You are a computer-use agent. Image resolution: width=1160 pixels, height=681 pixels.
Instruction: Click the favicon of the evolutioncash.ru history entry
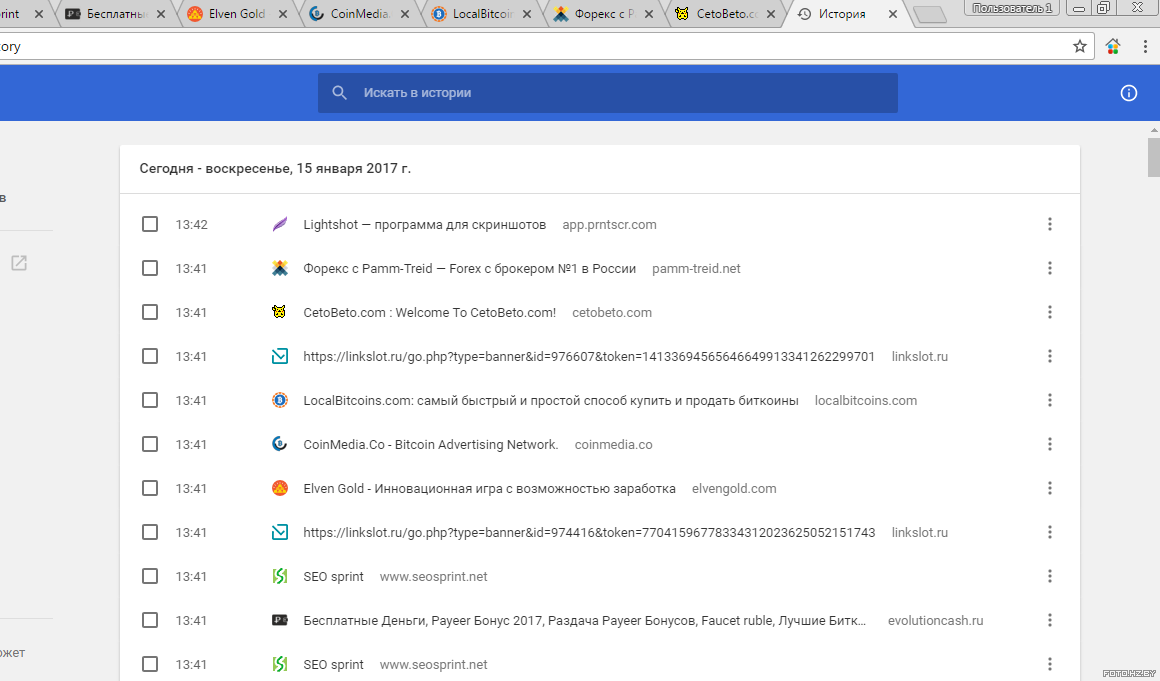coord(280,620)
